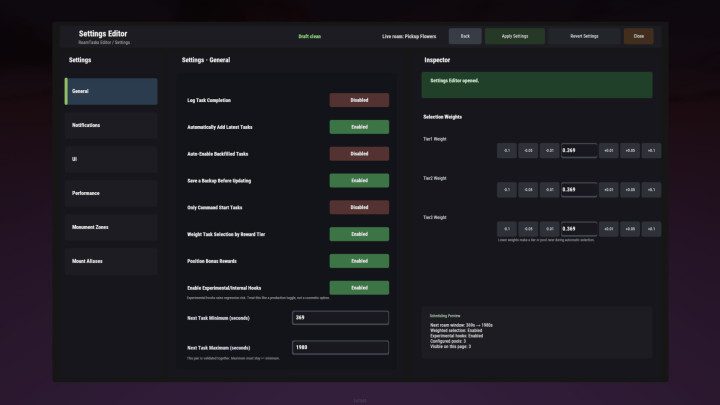This screenshot has width=720, height=405.
Task: Increase Tier2 Weight by 0.1
Action: (x=651, y=190)
